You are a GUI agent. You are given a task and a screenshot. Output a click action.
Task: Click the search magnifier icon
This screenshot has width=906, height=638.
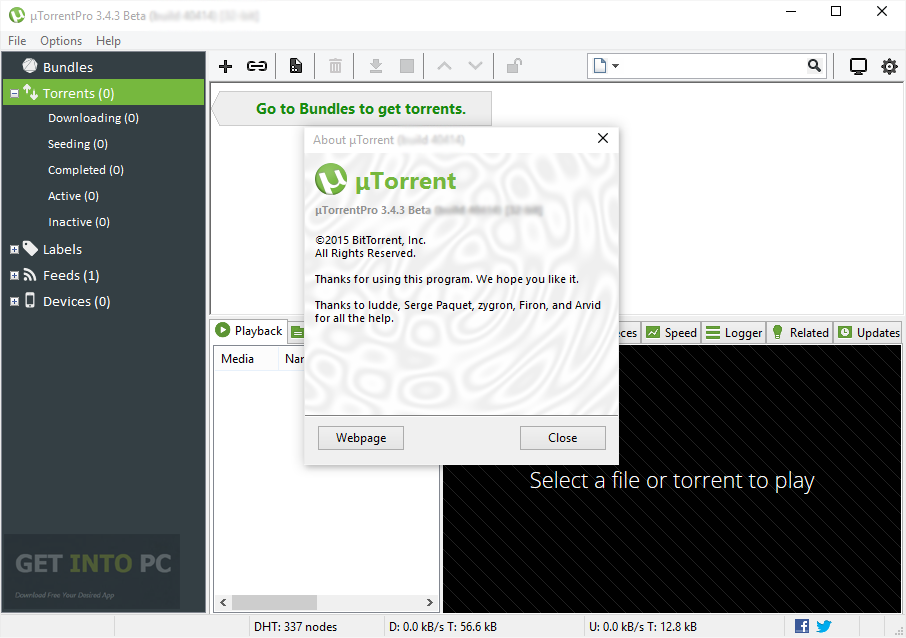coord(814,66)
